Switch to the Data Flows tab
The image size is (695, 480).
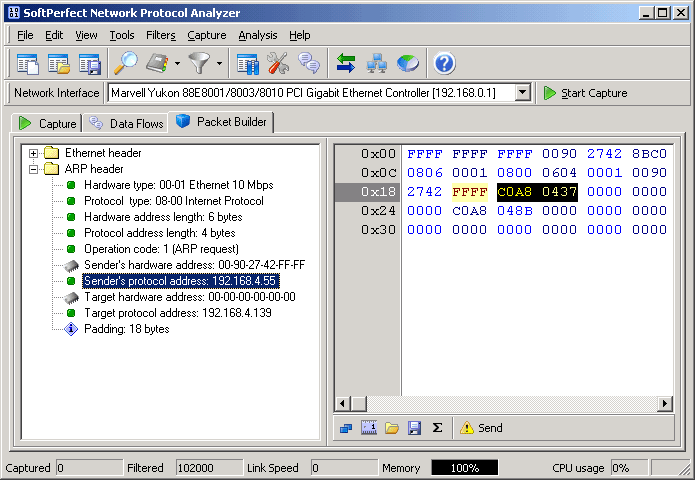pos(126,123)
